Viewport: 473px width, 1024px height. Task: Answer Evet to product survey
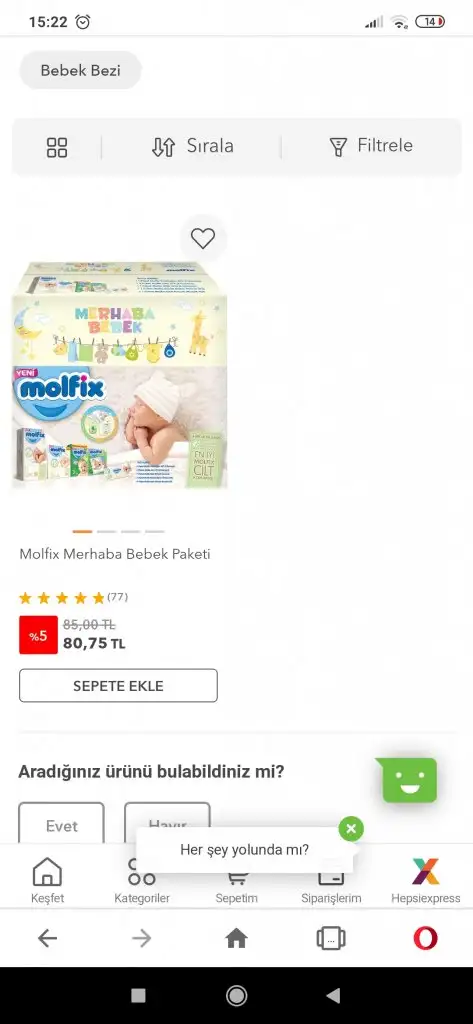61,824
